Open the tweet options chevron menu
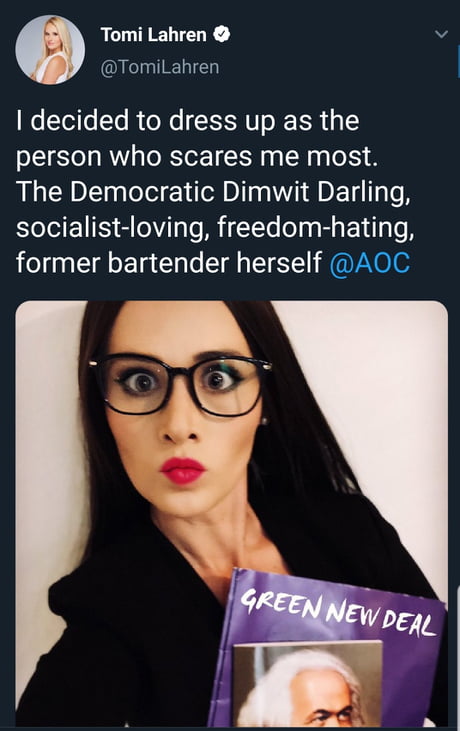This screenshot has width=460, height=731. click(441, 34)
